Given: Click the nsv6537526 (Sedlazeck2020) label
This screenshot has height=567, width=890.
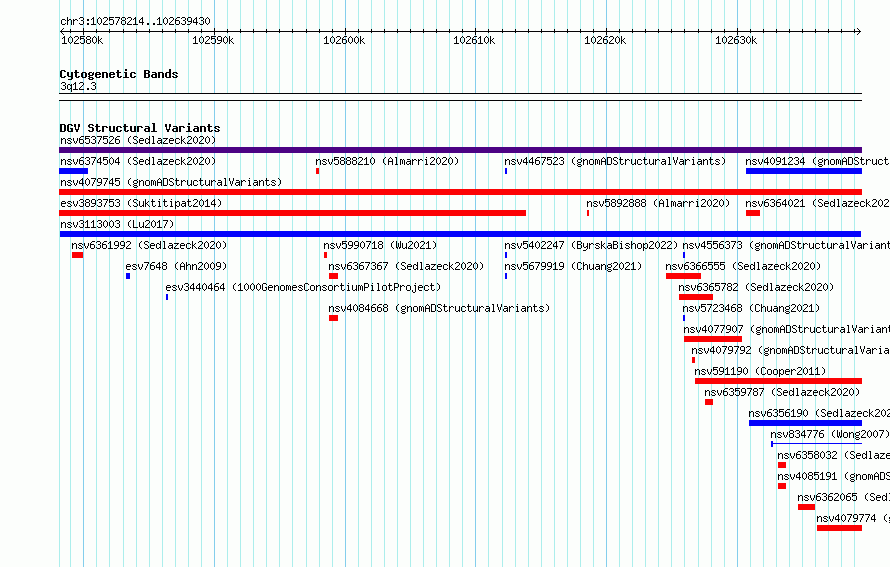Looking at the screenshot, I should (138, 140).
